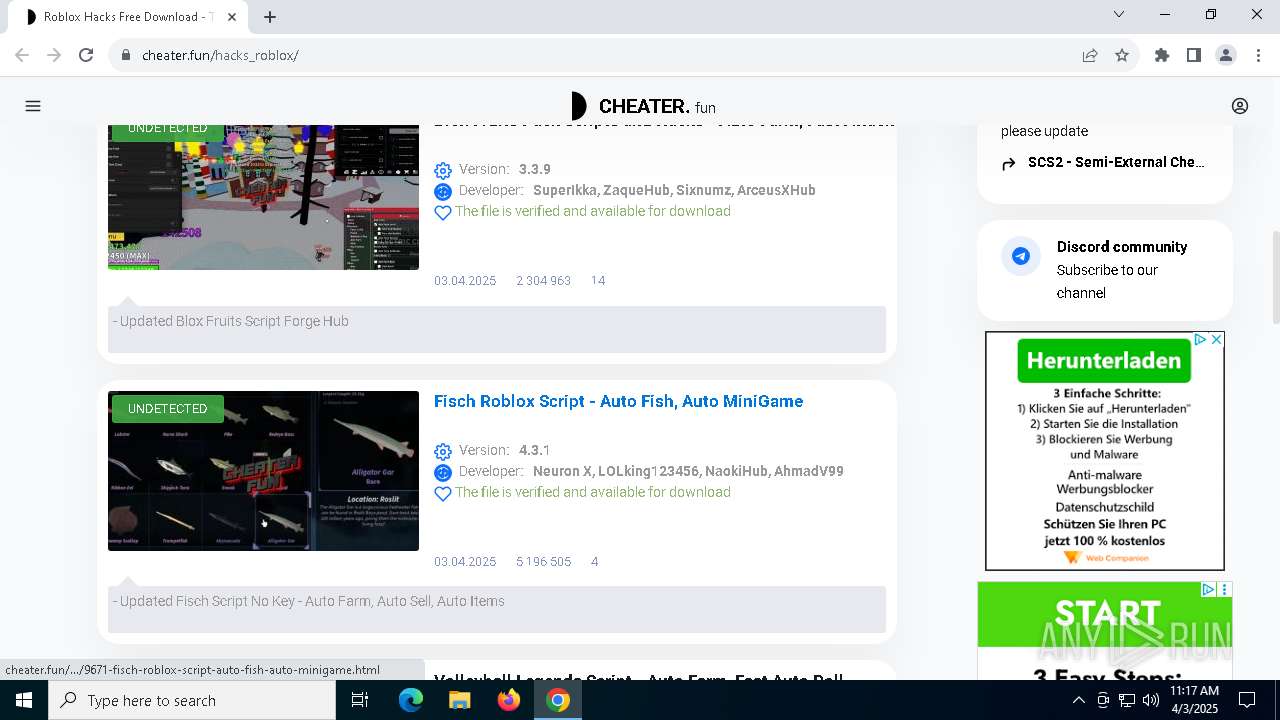Toggle the browser side panel
This screenshot has width=1280, height=720.
coord(1194,55)
